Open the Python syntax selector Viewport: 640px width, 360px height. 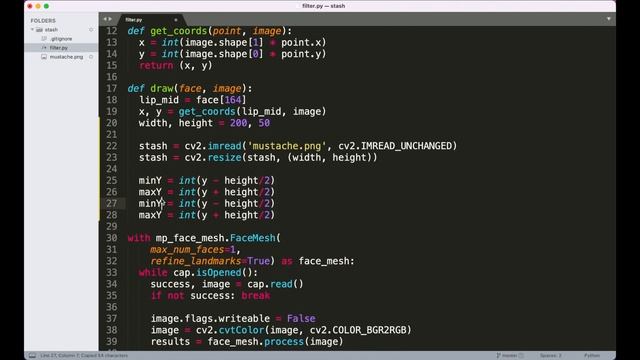coord(592,356)
